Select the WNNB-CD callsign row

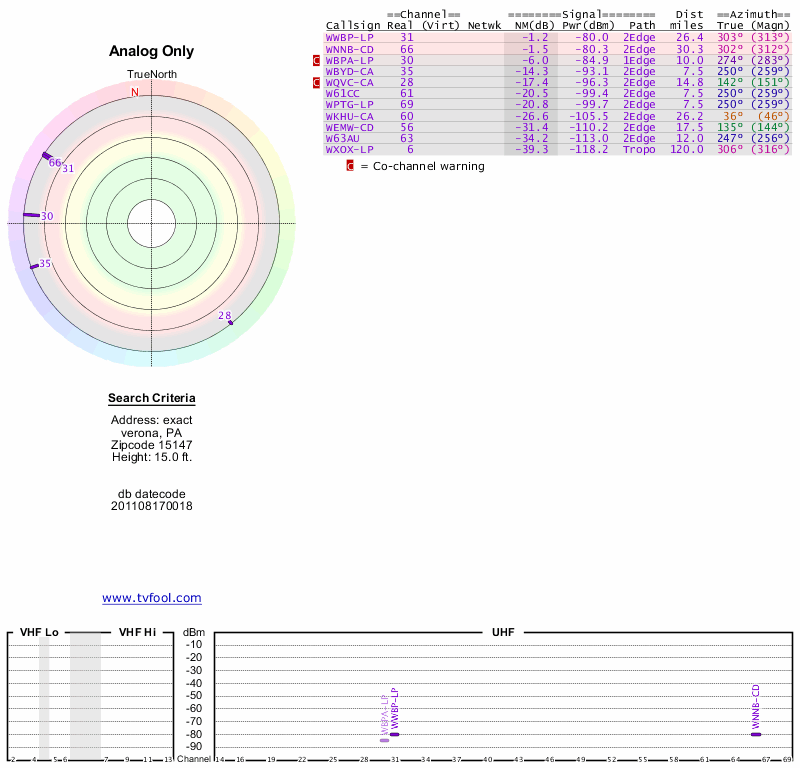[350, 48]
